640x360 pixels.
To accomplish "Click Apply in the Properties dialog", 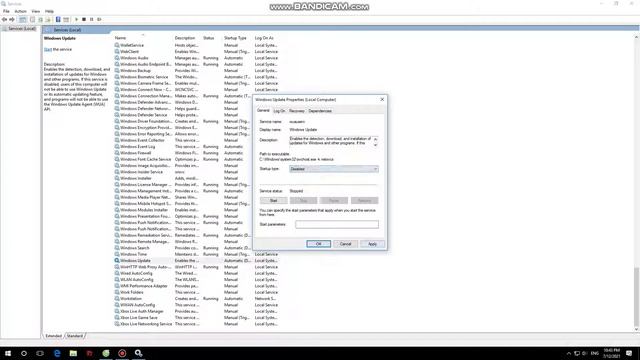I will pyautogui.click(x=372, y=244).
